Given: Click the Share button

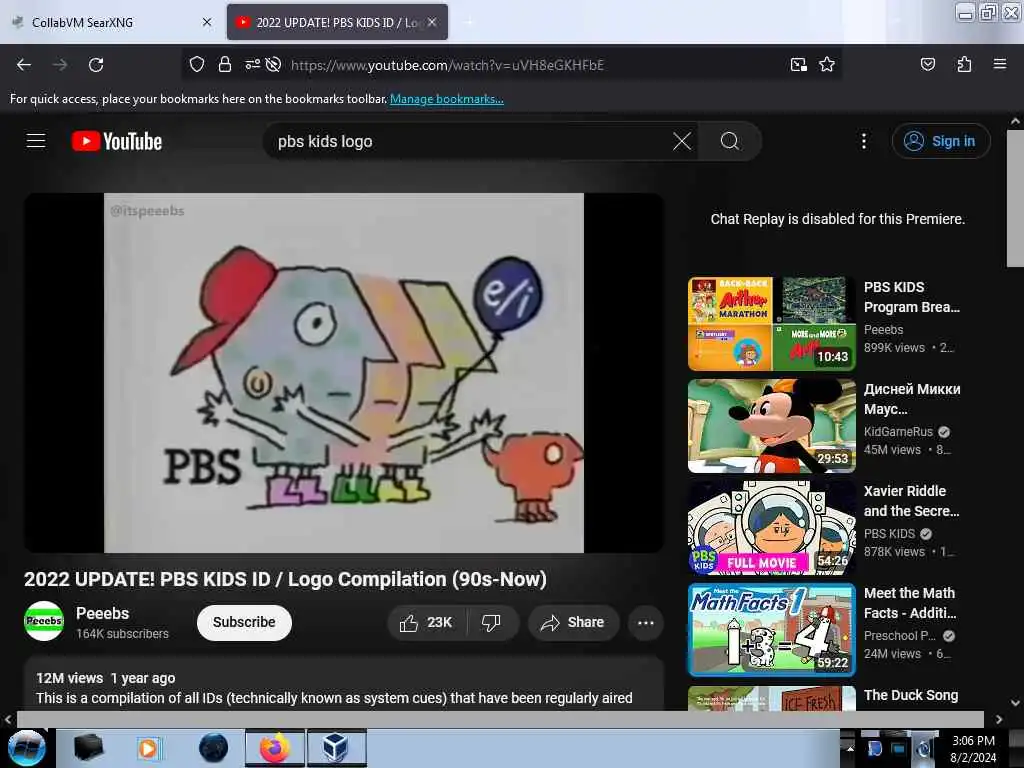Looking at the screenshot, I should [573, 622].
